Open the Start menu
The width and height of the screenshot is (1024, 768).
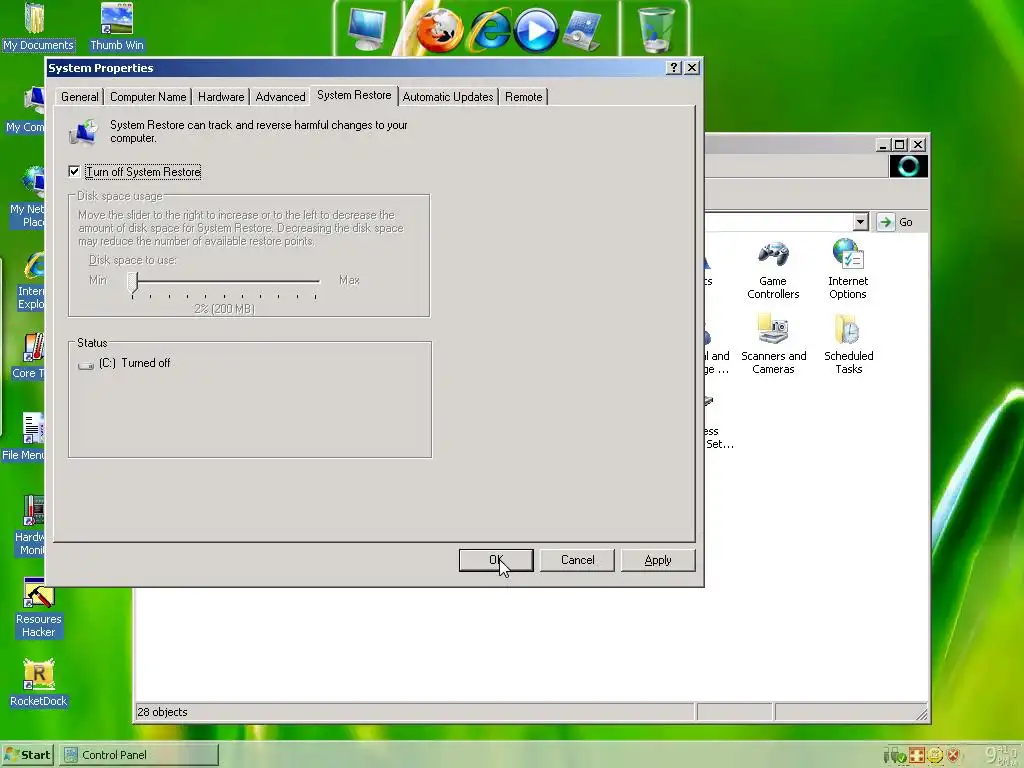(27, 755)
